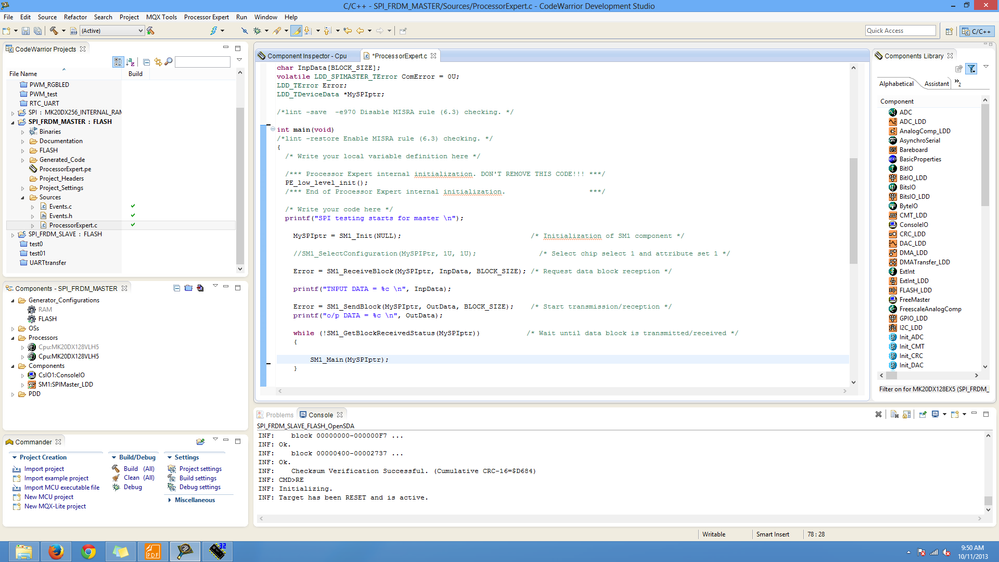This screenshot has width=999, height=562.
Task: Click the Project settings link
Action: tap(200, 469)
